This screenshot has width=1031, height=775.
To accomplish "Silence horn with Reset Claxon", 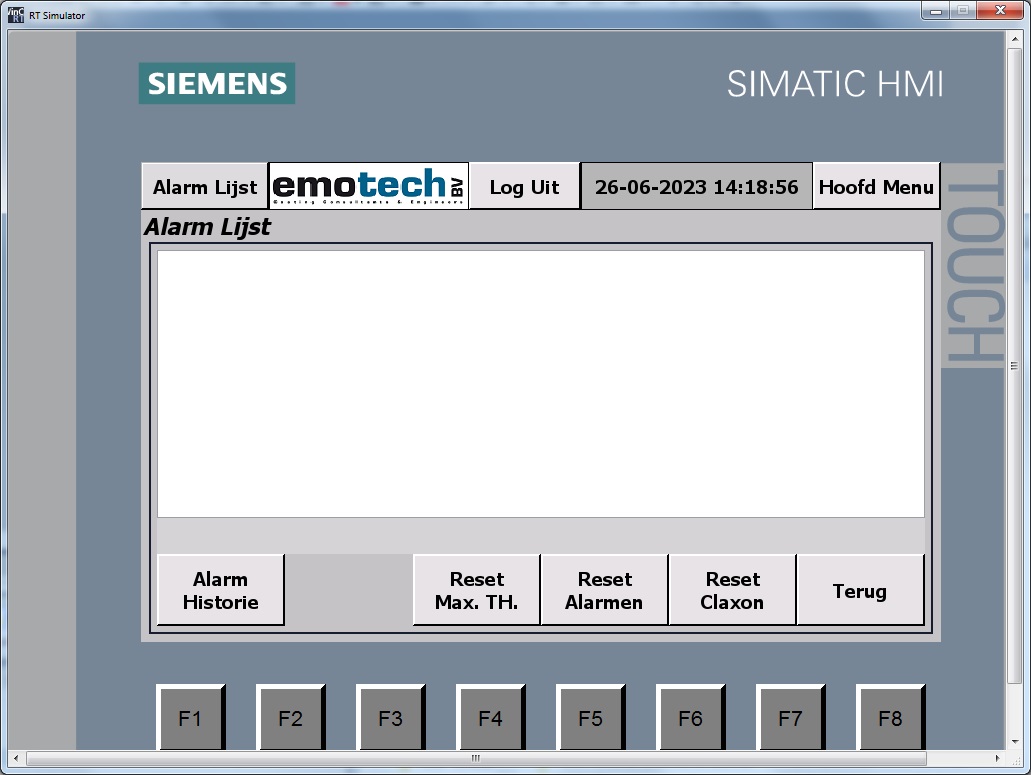I will coord(732,591).
